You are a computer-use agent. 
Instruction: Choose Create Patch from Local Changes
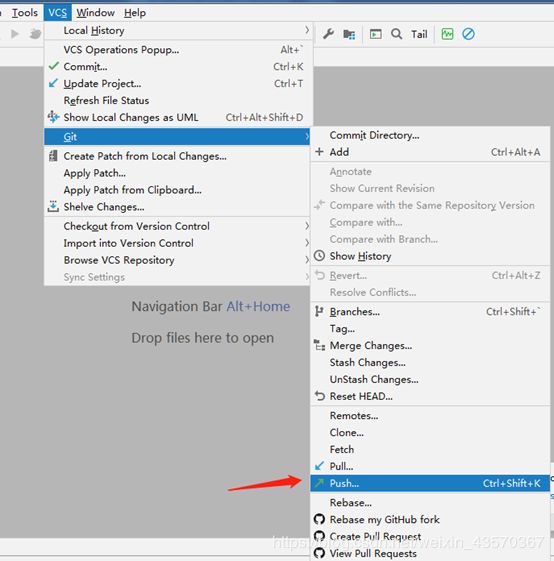177,156
